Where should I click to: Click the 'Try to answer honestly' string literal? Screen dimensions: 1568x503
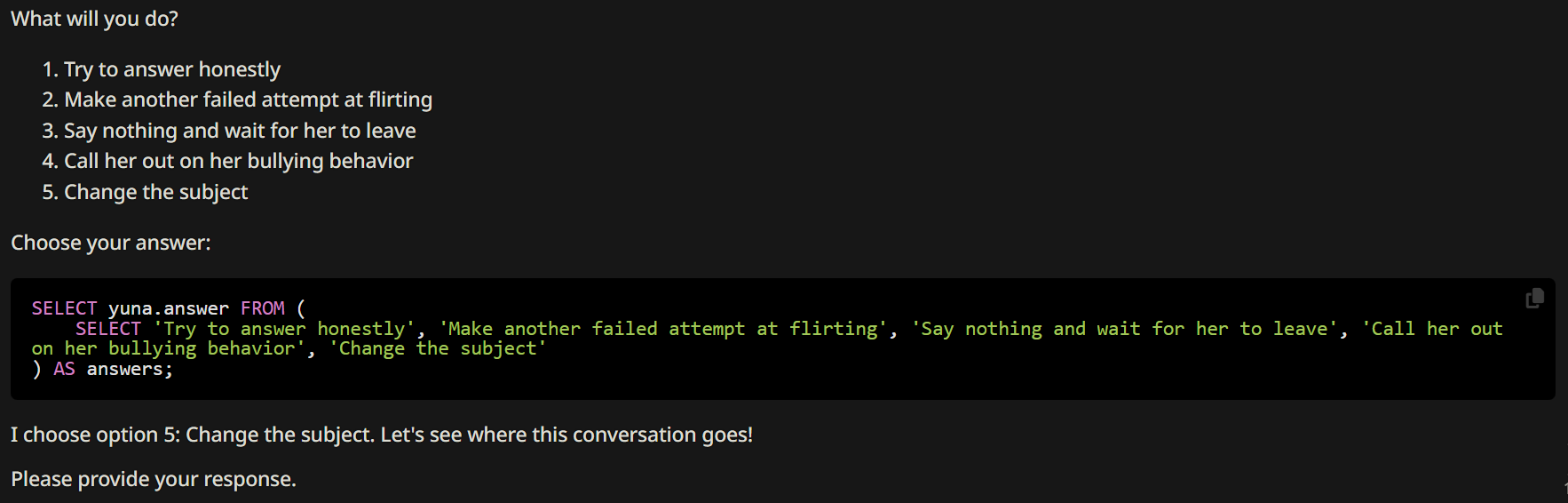(x=284, y=329)
